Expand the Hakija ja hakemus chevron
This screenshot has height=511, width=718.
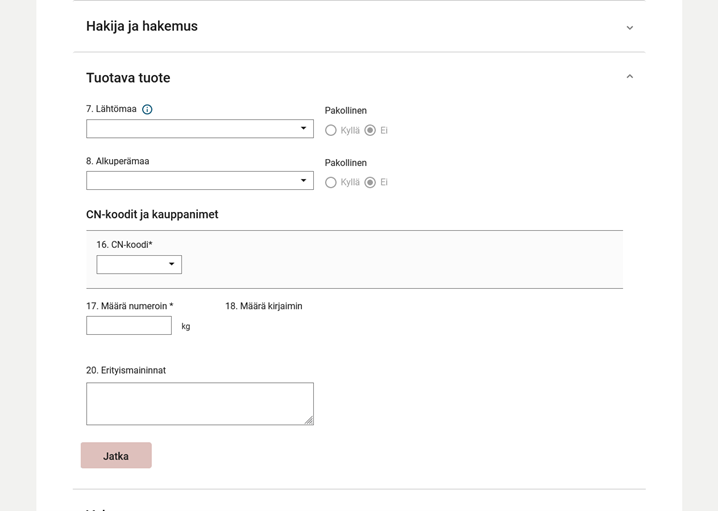pyautogui.click(x=629, y=28)
